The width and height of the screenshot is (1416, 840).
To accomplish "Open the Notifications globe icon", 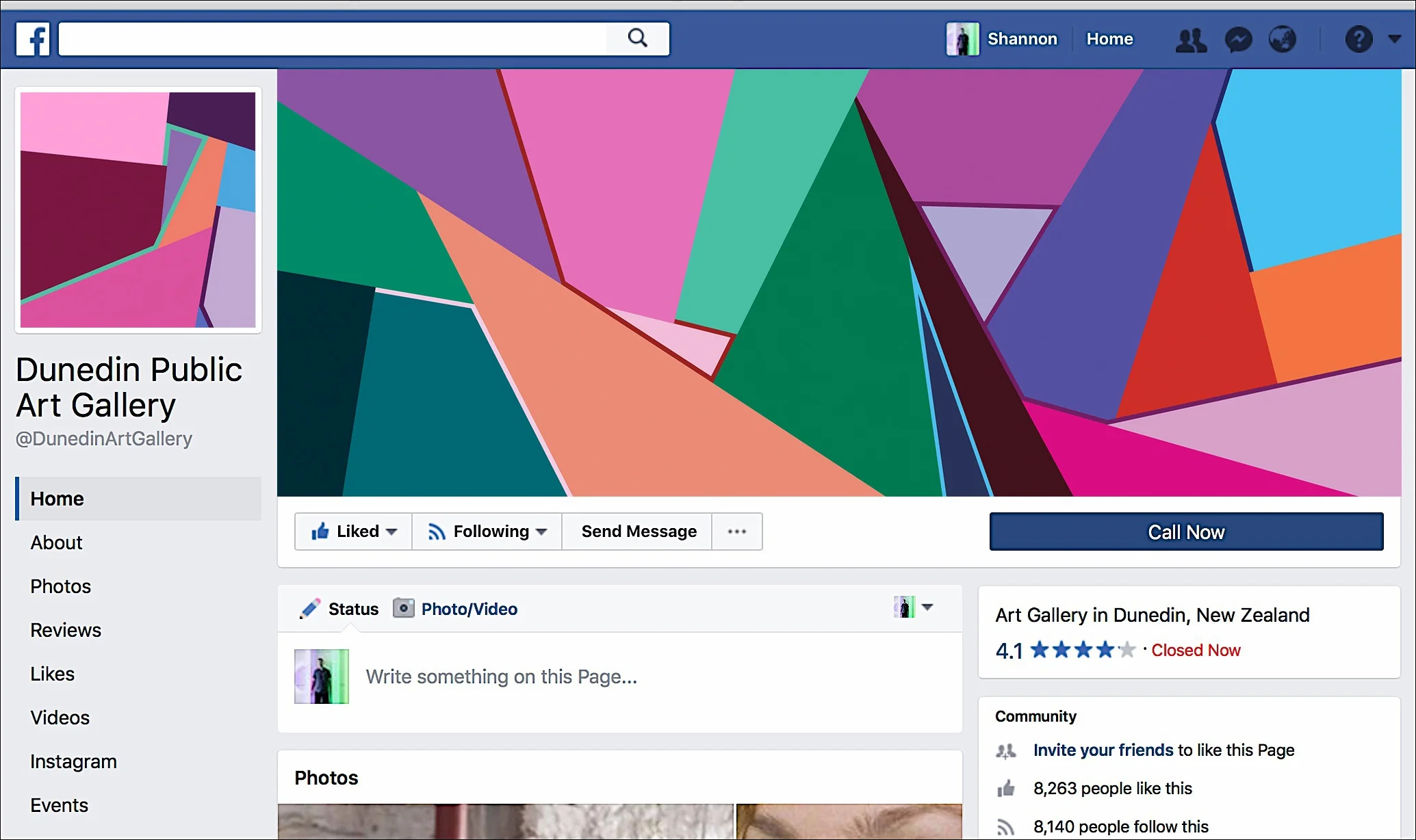I will (x=1283, y=39).
